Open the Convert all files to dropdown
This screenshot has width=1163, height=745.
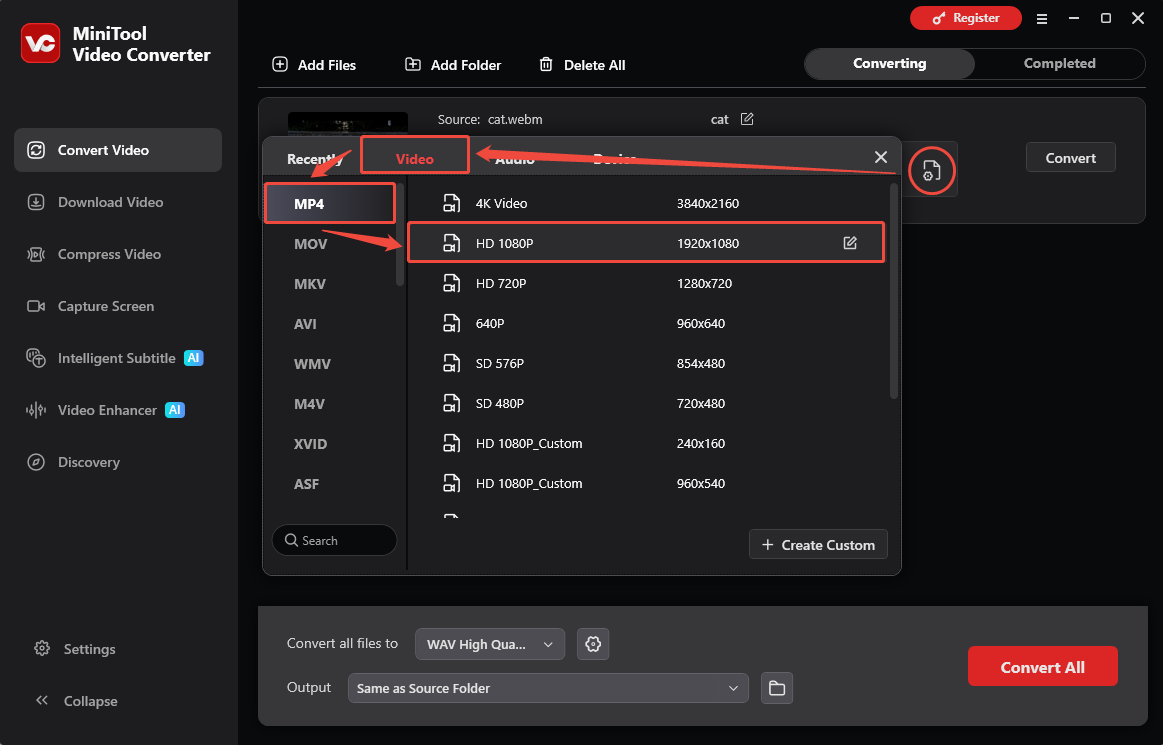[490, 644]
